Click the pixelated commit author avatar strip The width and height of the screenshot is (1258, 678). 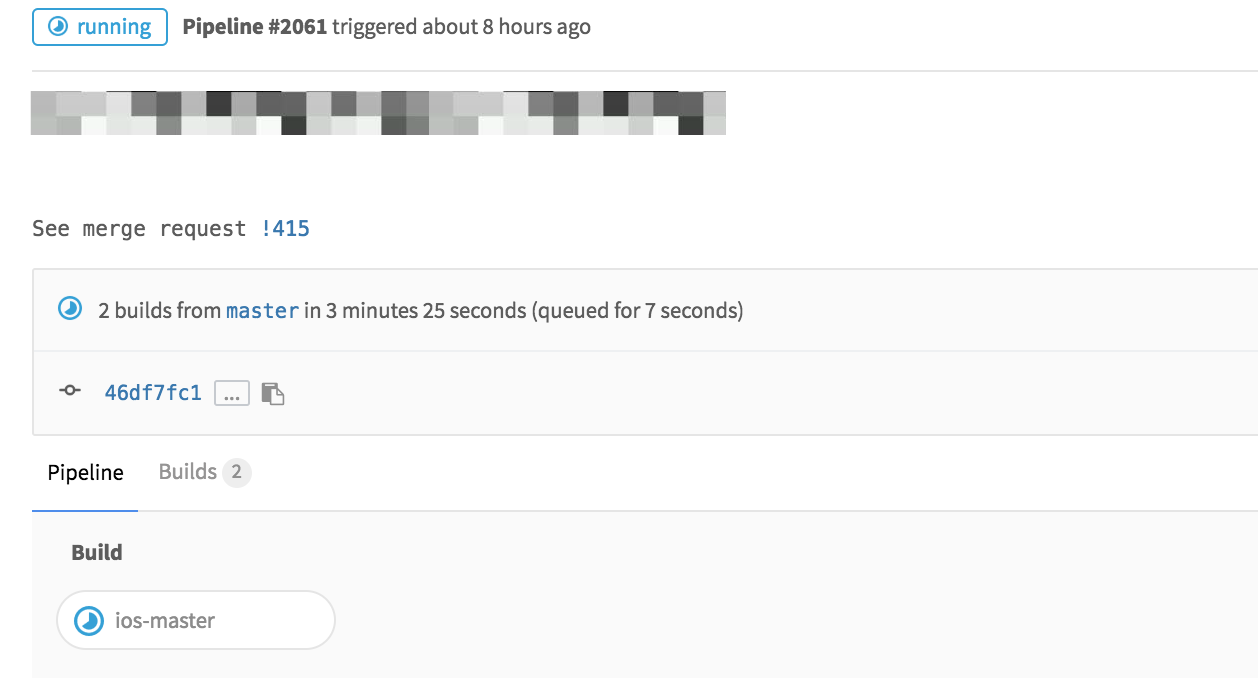378,112
